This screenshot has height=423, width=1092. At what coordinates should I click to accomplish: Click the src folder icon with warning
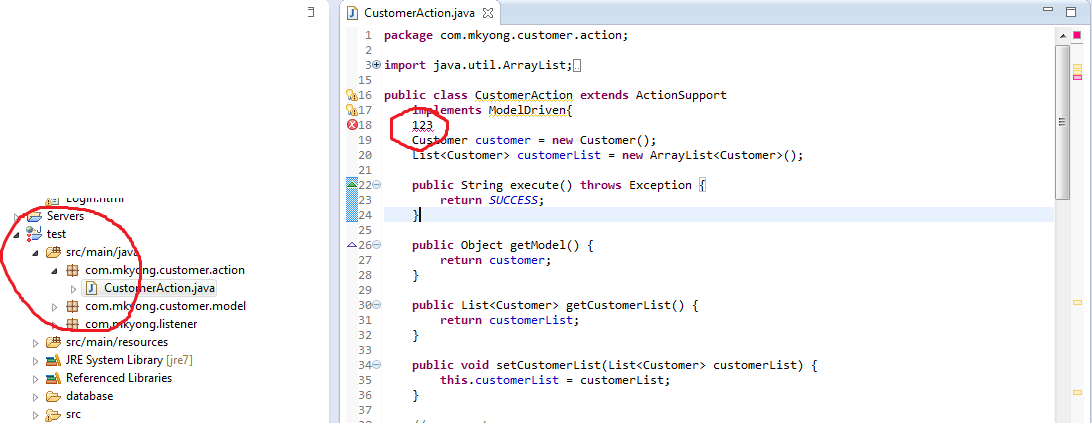[54, 415]
